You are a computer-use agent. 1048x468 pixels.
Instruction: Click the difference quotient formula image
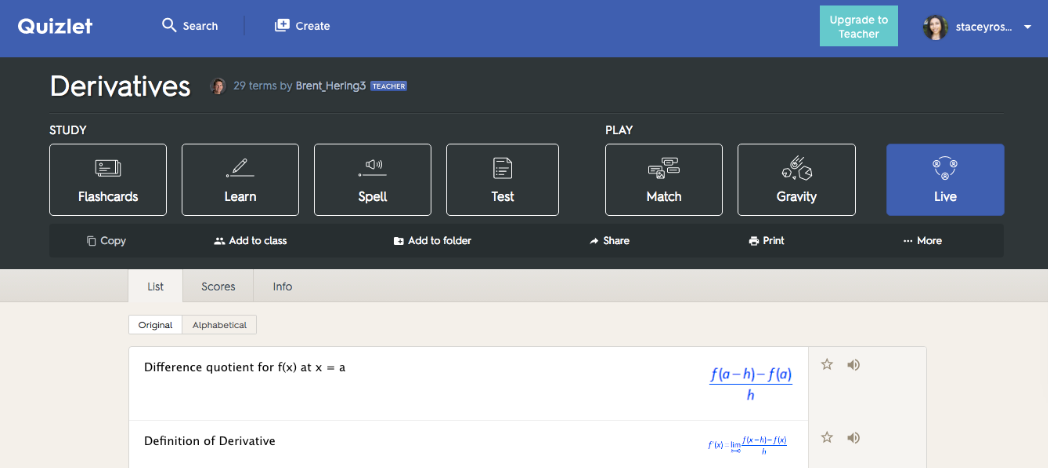(x=751, y=384)
